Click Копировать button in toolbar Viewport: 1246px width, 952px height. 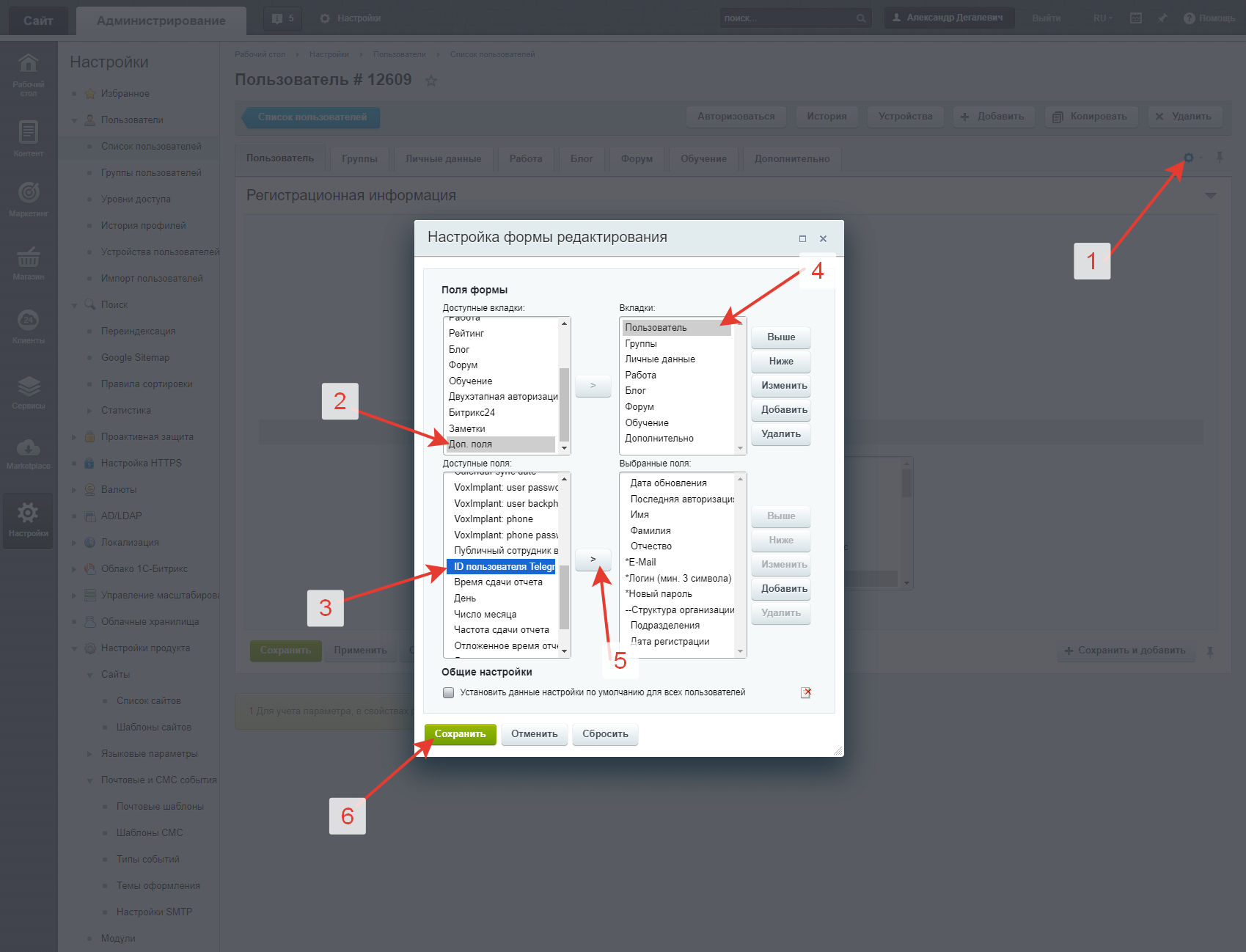tap(1091, 117)
